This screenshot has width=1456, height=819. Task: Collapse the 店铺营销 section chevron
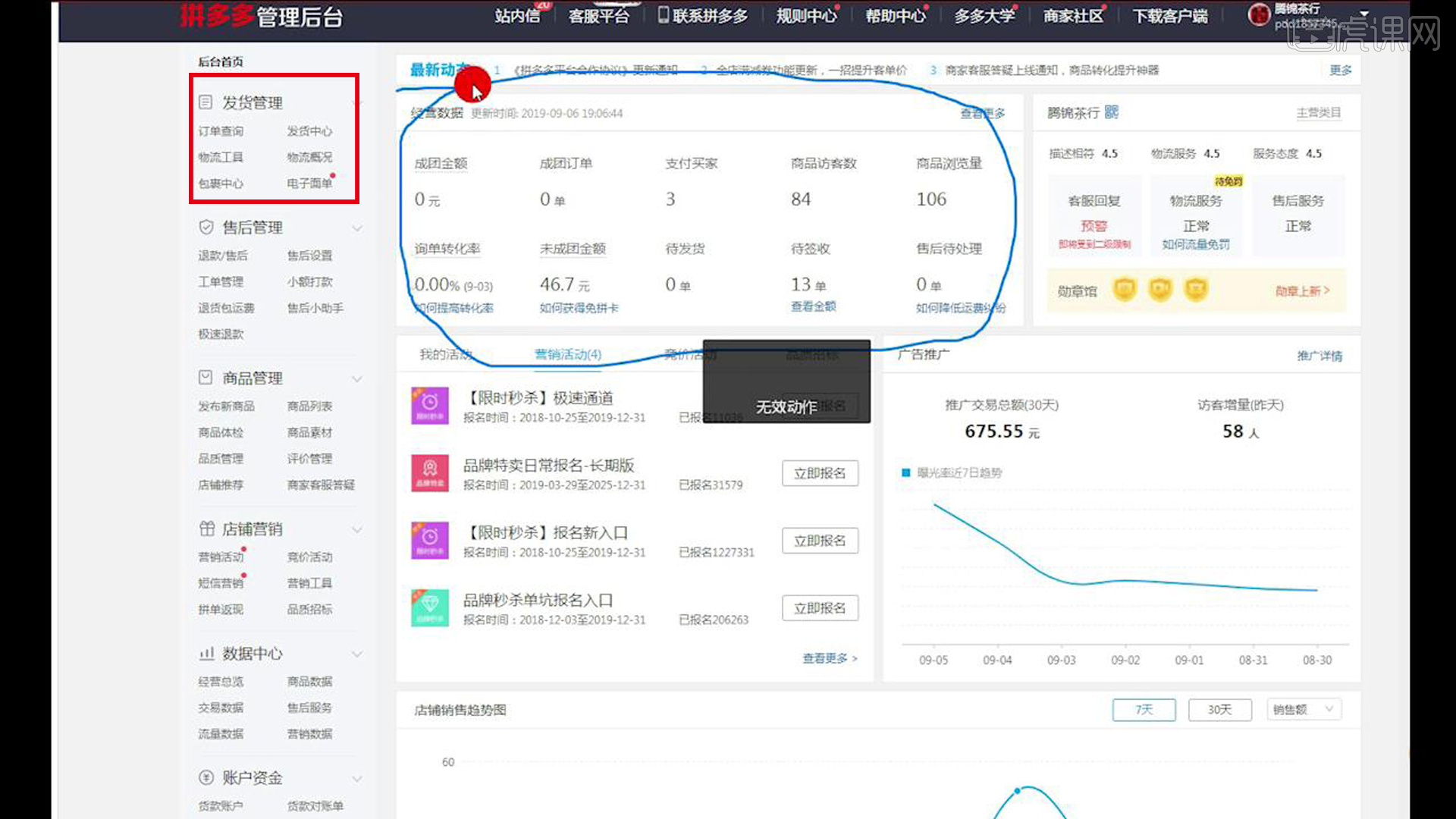[357, 529]
